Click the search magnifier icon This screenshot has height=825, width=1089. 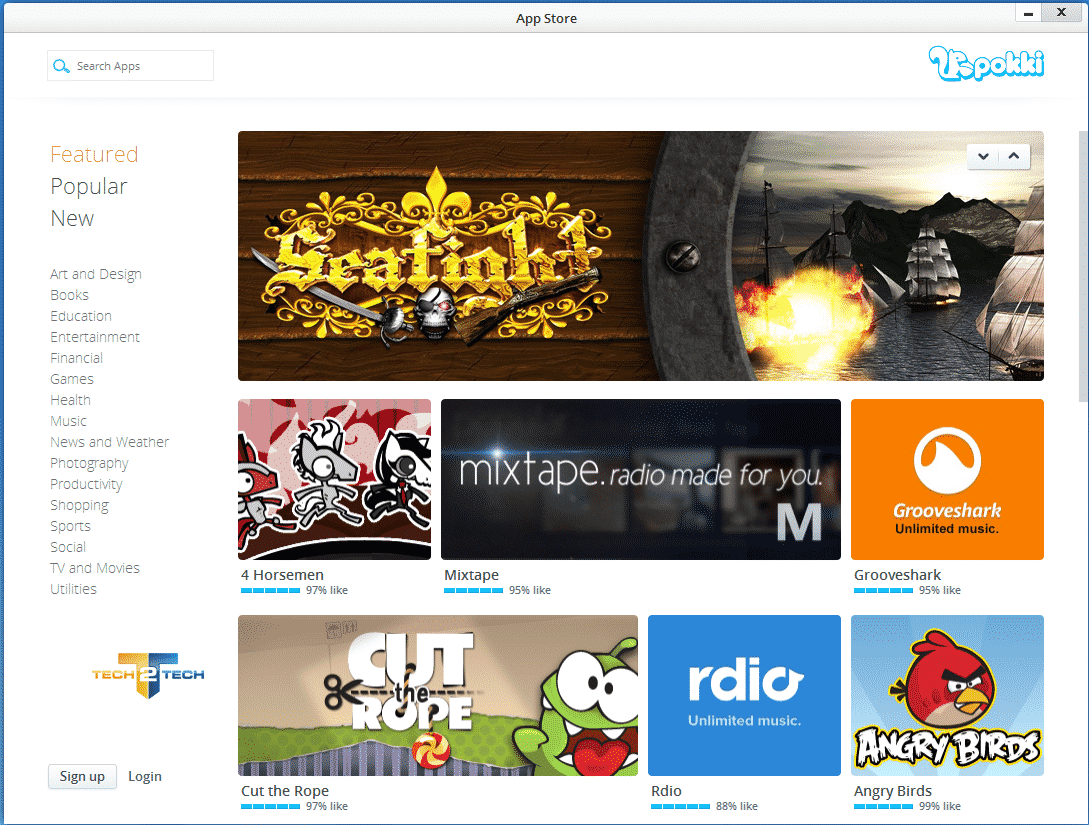pyautogui.click(x=61, y=66)
